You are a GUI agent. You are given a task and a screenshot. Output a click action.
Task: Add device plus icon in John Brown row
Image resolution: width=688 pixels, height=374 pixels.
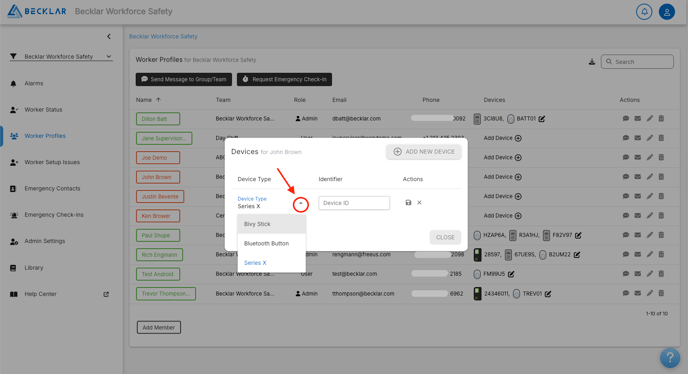pyautogui.click(x=518, y=177)
